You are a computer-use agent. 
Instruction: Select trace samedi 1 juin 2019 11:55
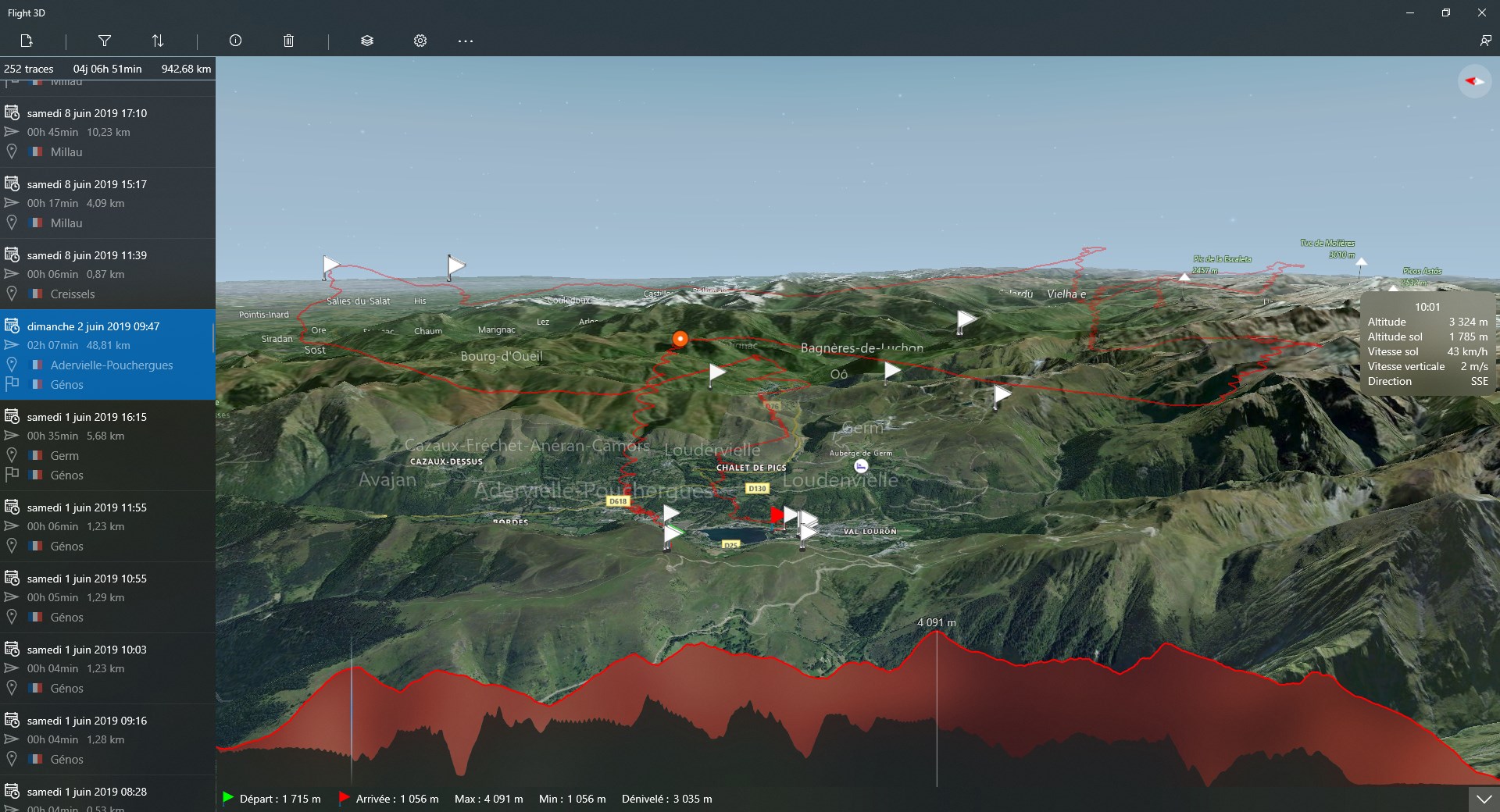(108, 526)
